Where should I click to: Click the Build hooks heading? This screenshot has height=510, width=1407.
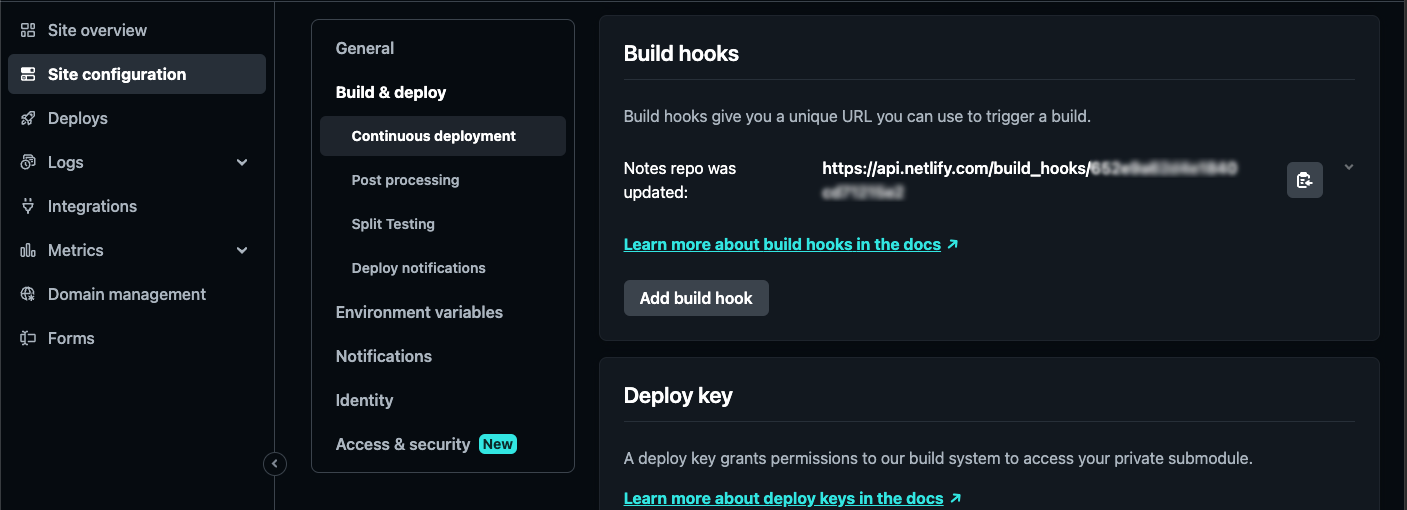pos(681,53)
